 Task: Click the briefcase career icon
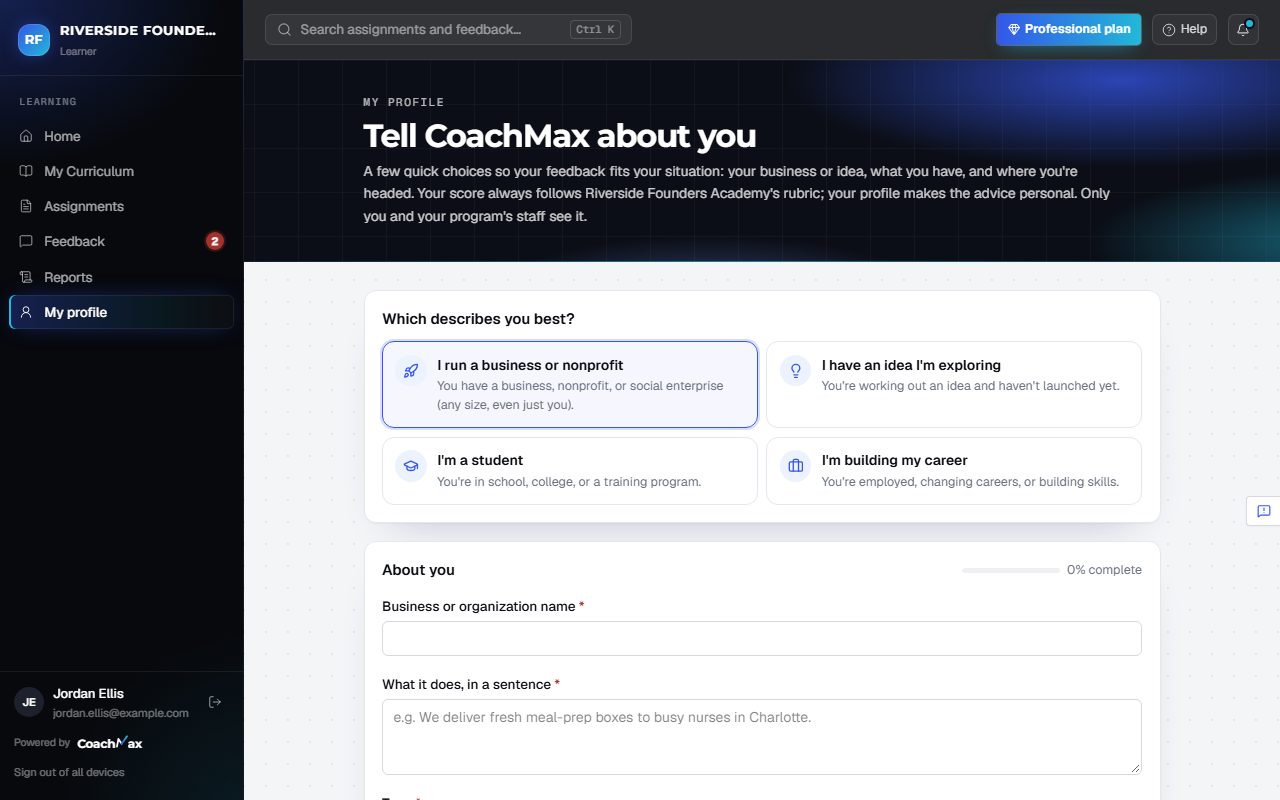[x=796, y=466]
